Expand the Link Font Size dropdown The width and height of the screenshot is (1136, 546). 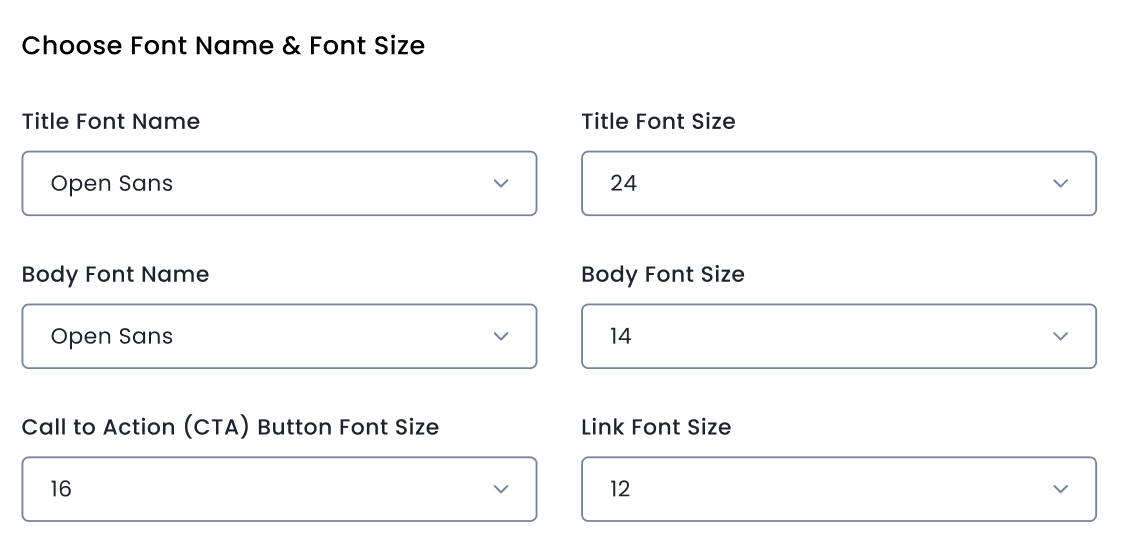click(838, 490)
